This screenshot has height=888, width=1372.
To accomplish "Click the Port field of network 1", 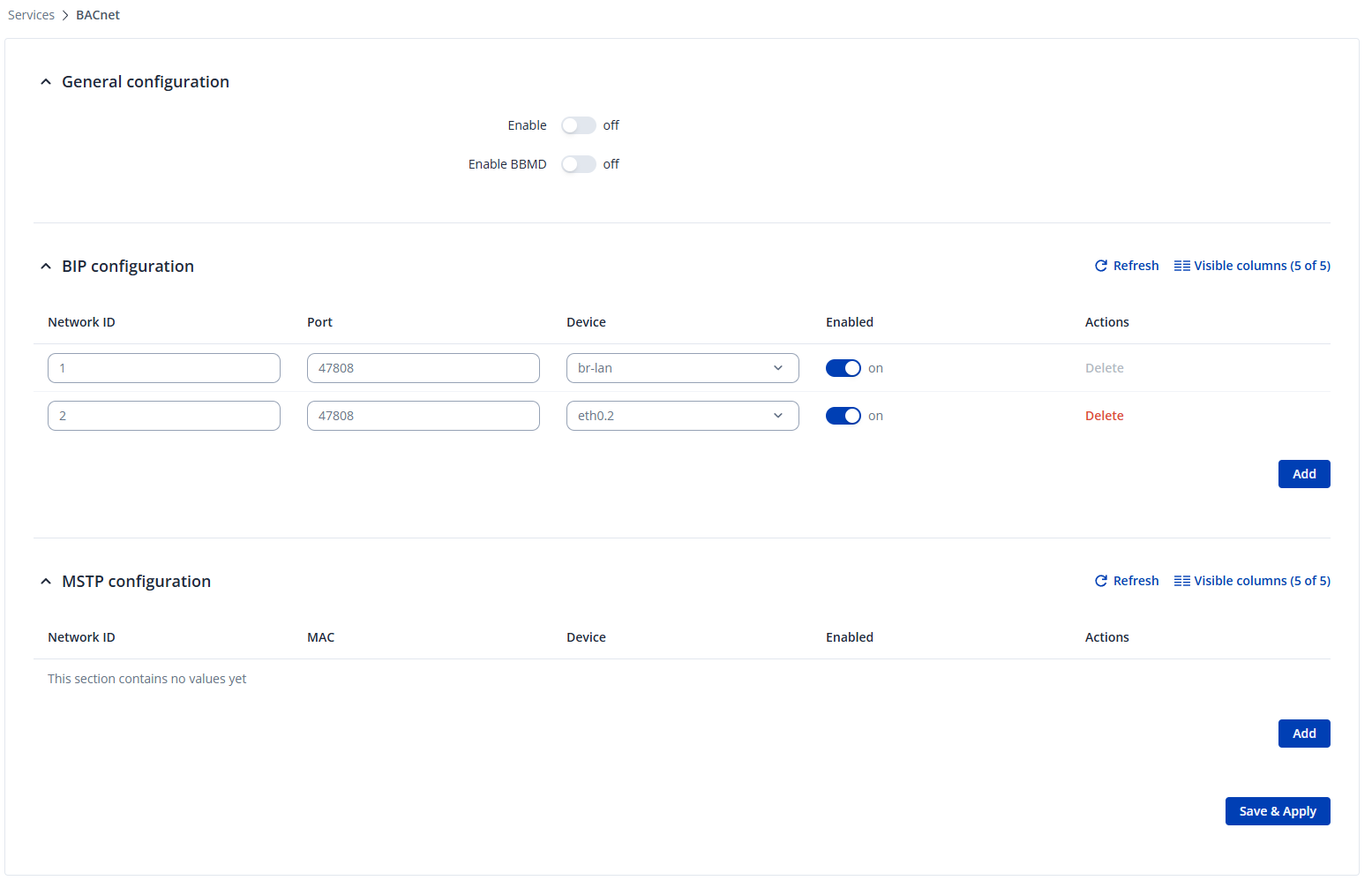I will pyautogui.click(x=423, y=368).
